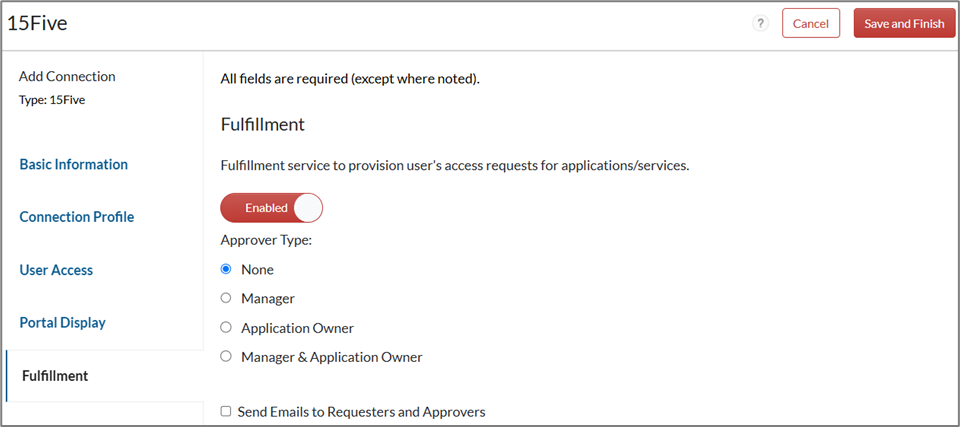Click the All fields are required note

click(x=350, y=78)
